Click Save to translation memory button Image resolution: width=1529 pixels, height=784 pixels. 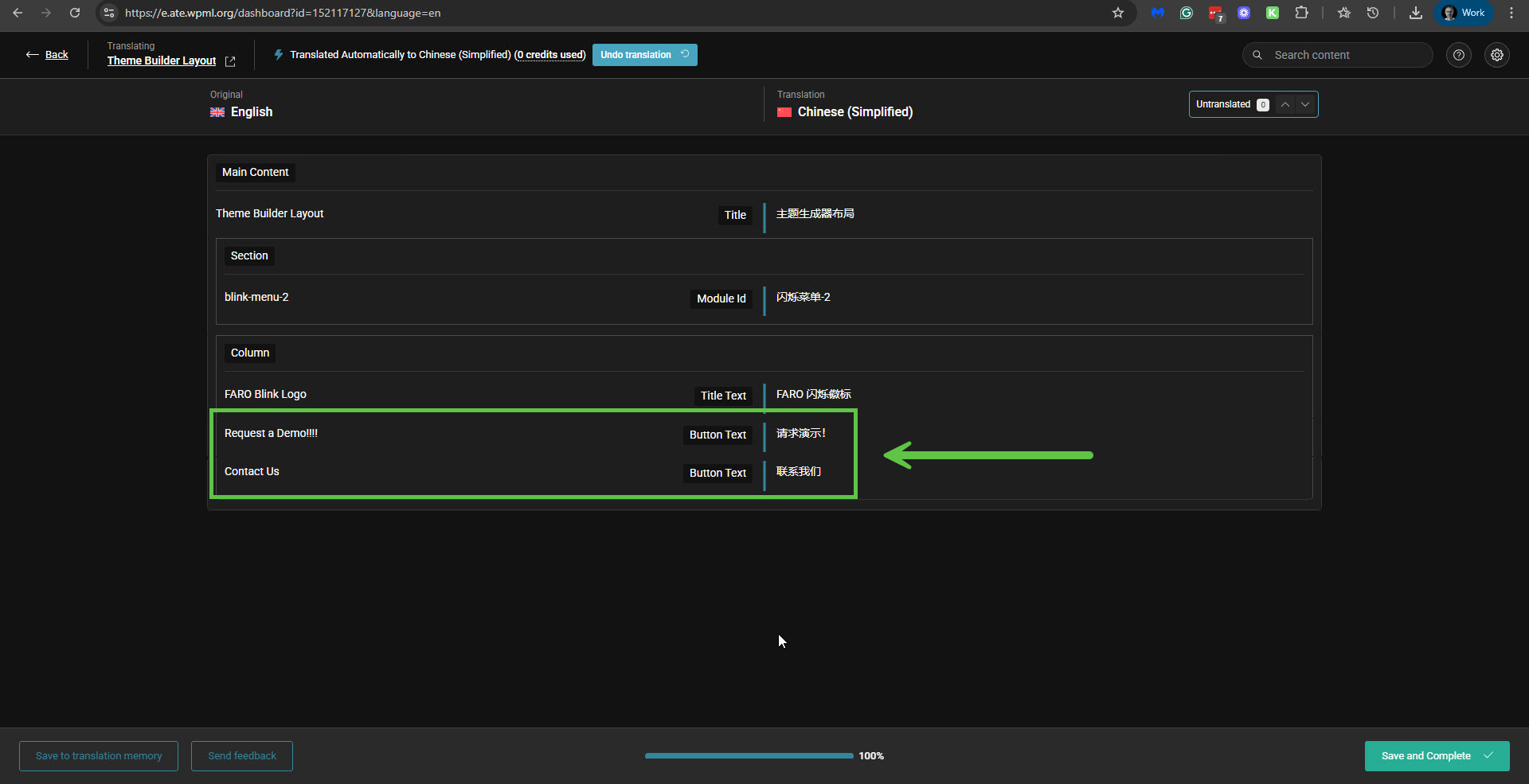[99, 756]
